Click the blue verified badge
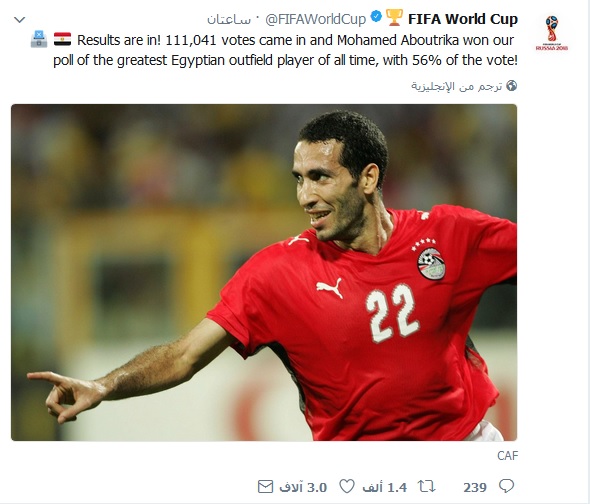This screenshot has width=590, height=504. 376,17
